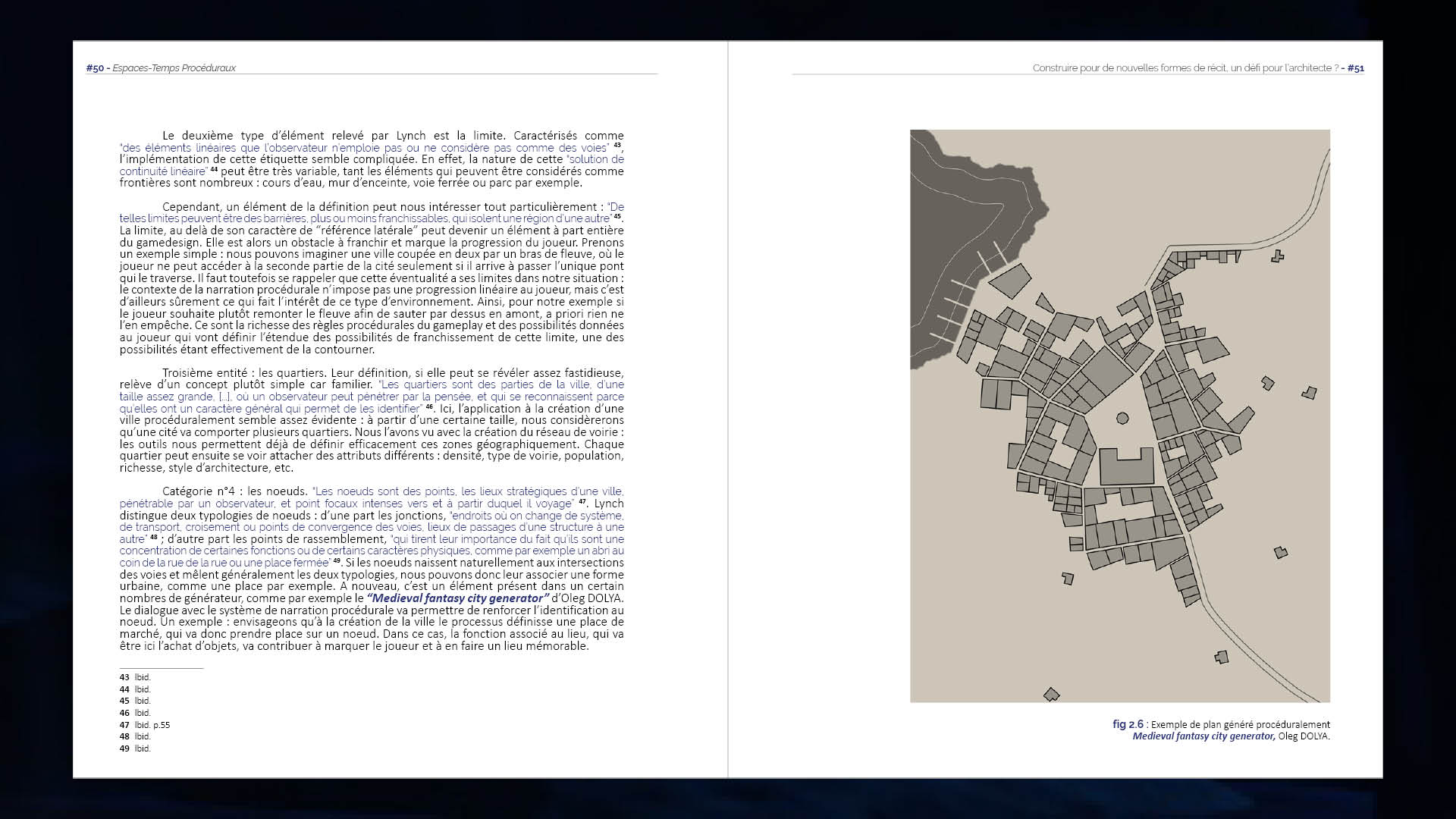Click the caption line 'Exemple de plan généré procéduralement'
The width and height of the screenshot is (1456, 819).
pos(1241,724)
